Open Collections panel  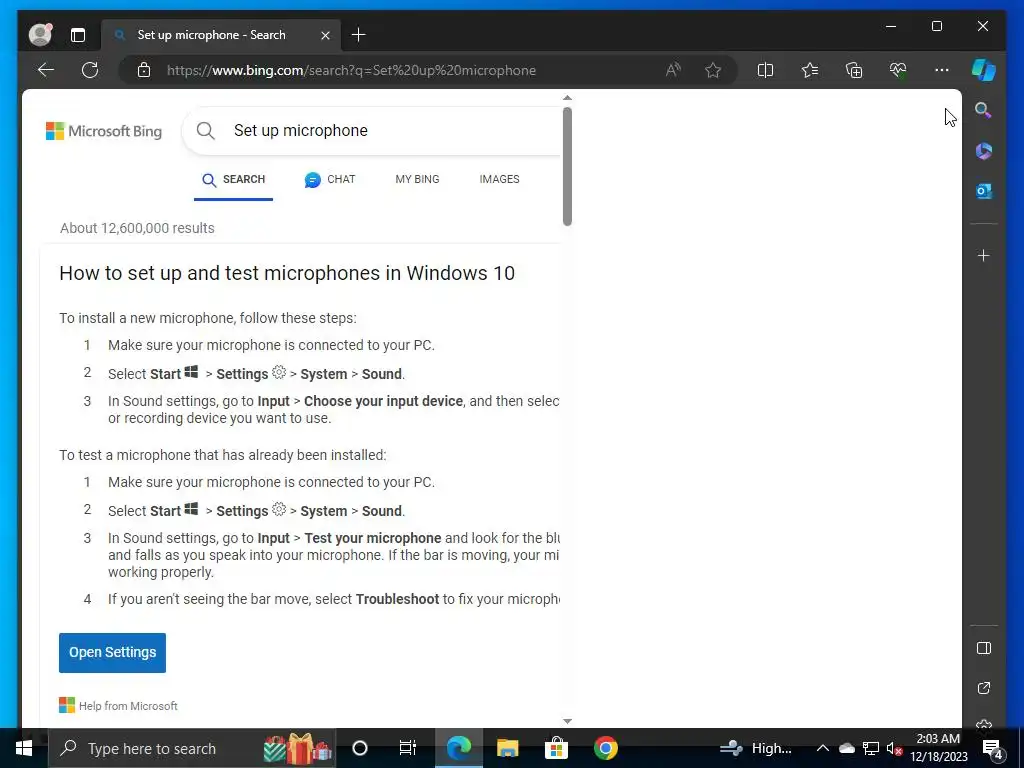coord(854,70)
